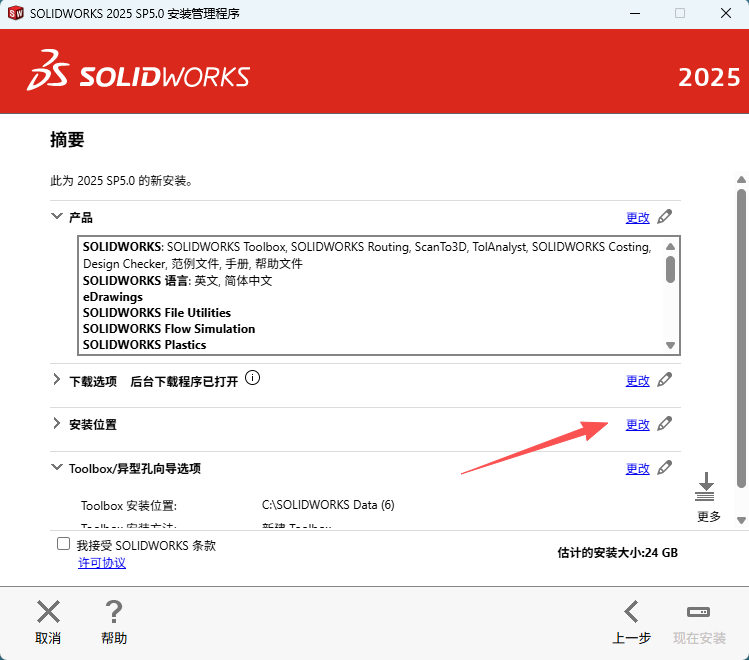The width and height of the screenshot is (749, 660).
Task: Collapse the 产品 section
Action: click(57, 216)
